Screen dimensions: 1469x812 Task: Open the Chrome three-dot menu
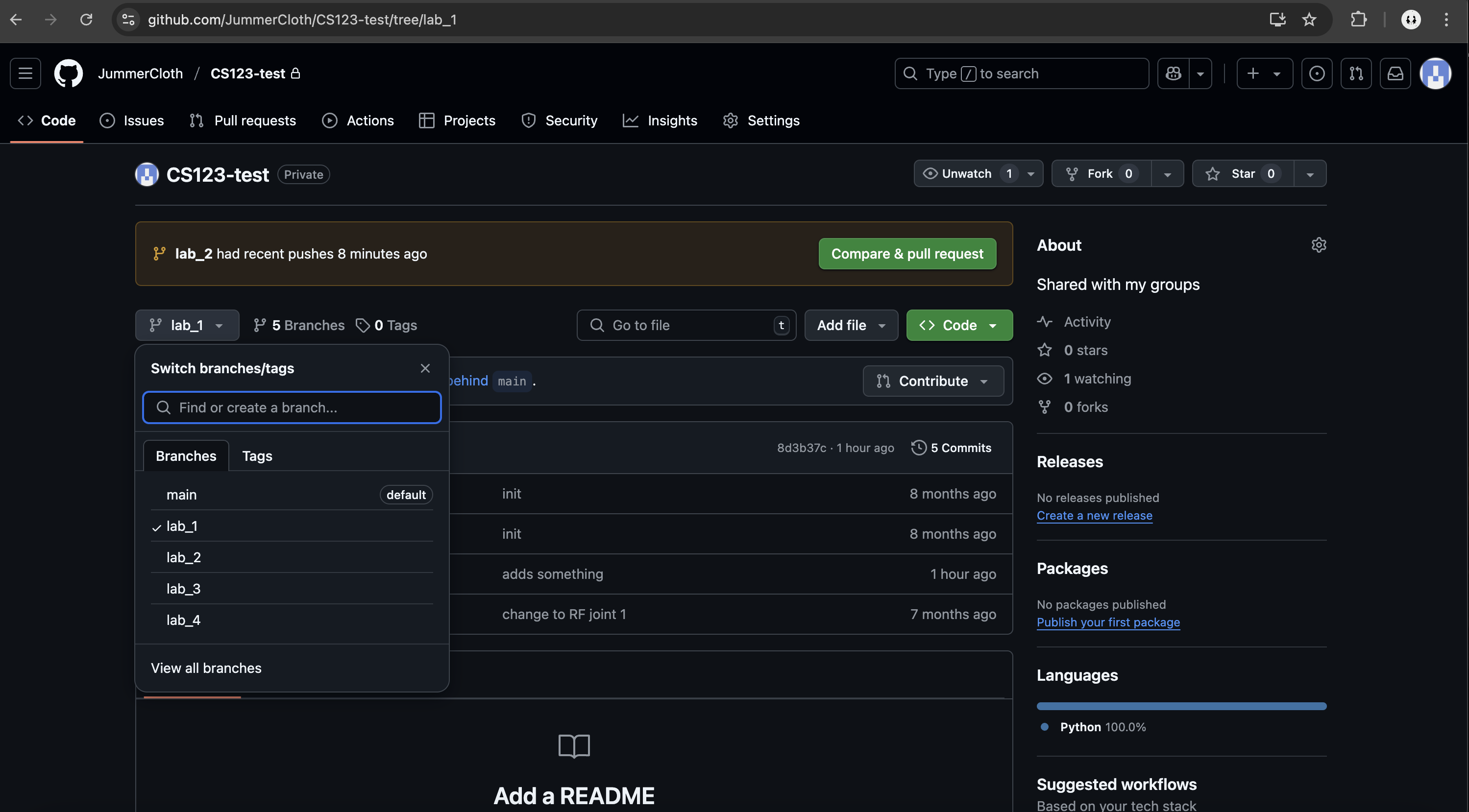(1446, 20)
